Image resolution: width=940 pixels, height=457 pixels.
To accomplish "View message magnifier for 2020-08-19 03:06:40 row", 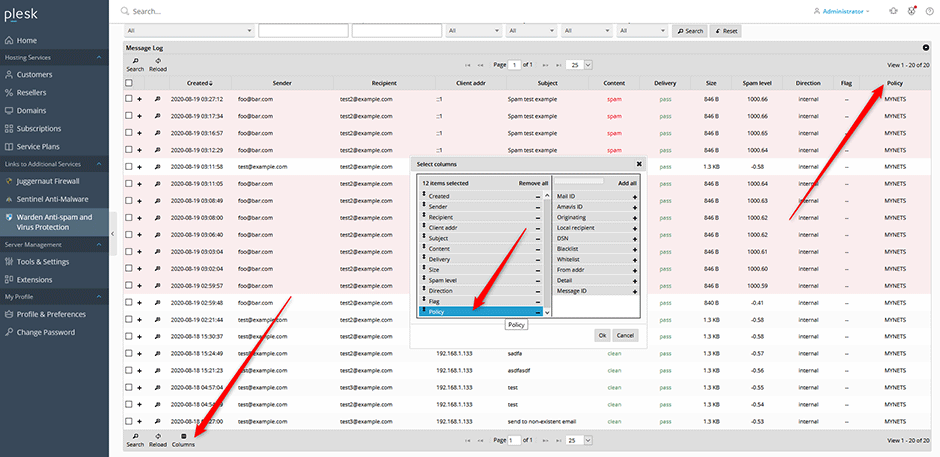I will click(x=156, y=235).
